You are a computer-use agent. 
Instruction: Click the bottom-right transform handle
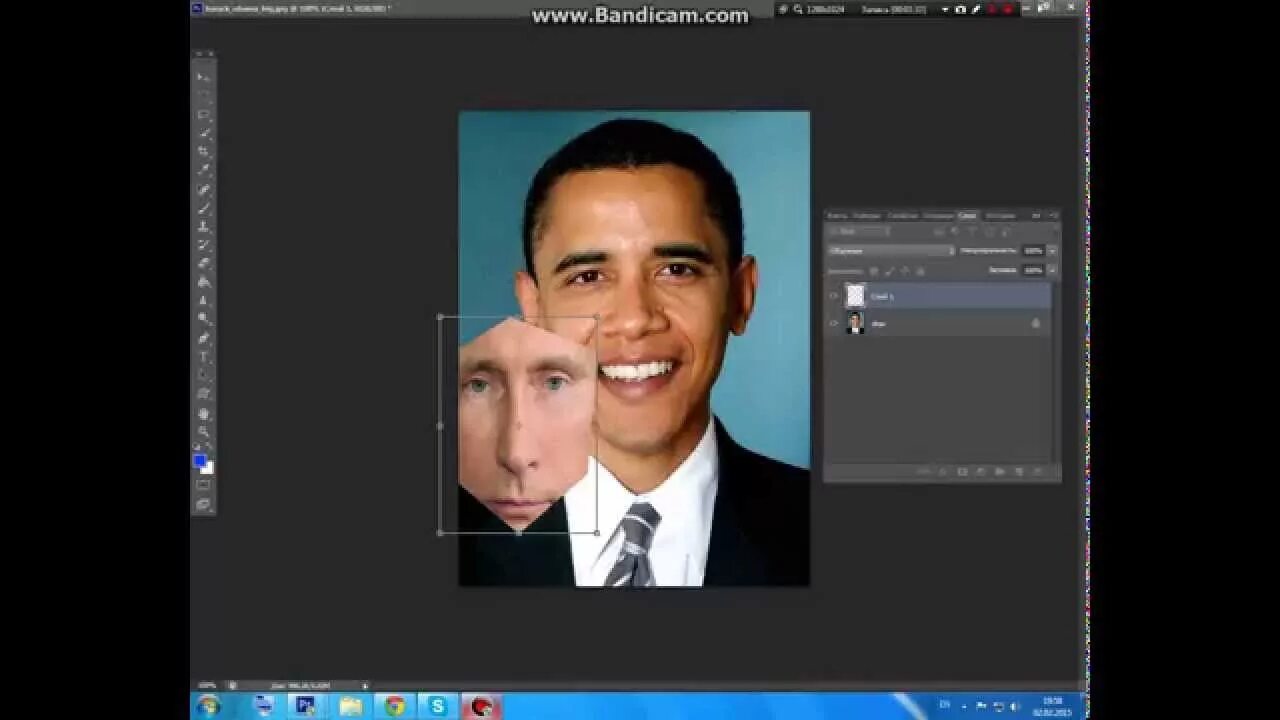597,533
